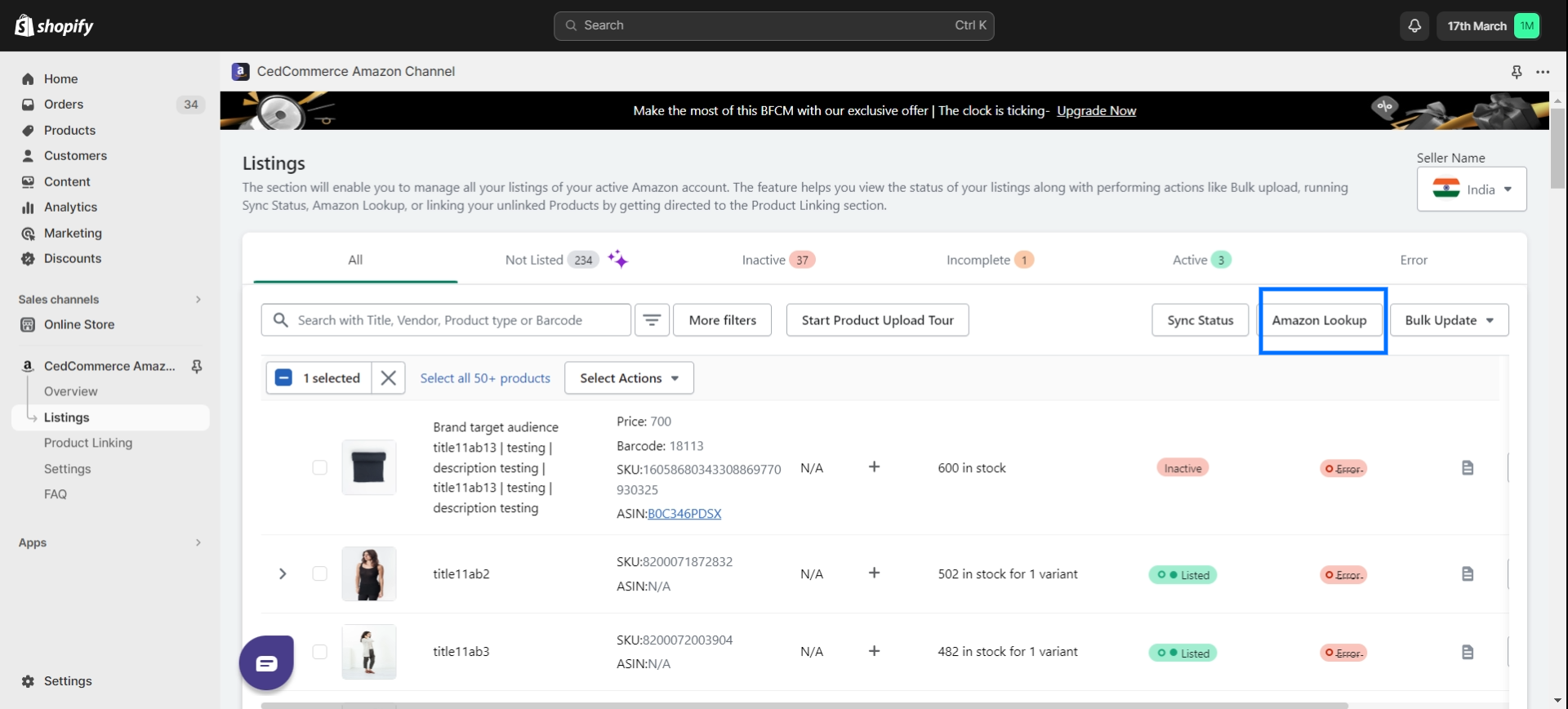Click the Amazon Lookup button
Viewport: 1568px width, 709px height.
[x=1319, y=320]
